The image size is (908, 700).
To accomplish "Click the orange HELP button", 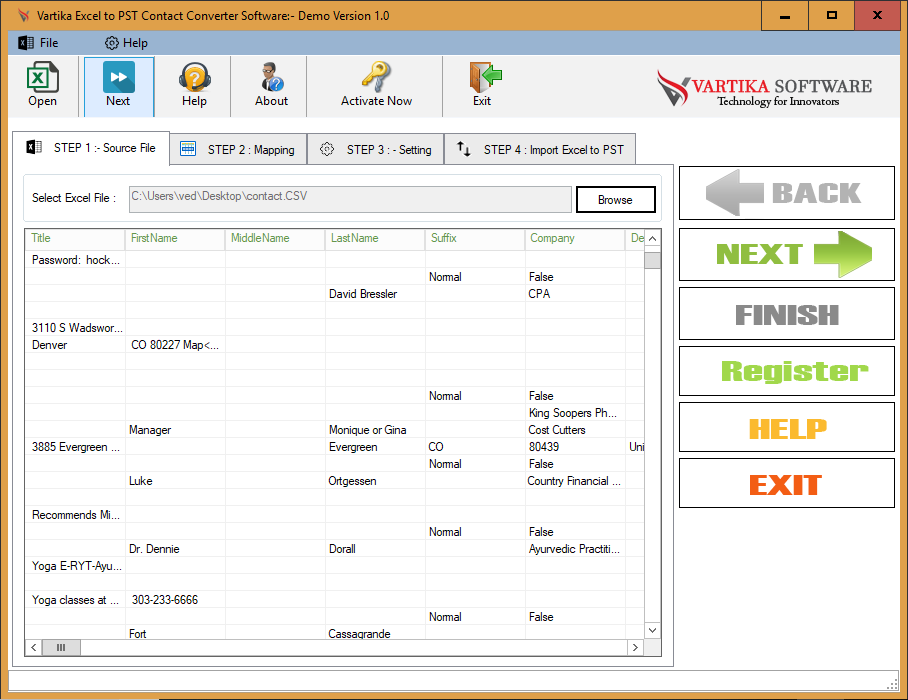I will pos(786,427).
